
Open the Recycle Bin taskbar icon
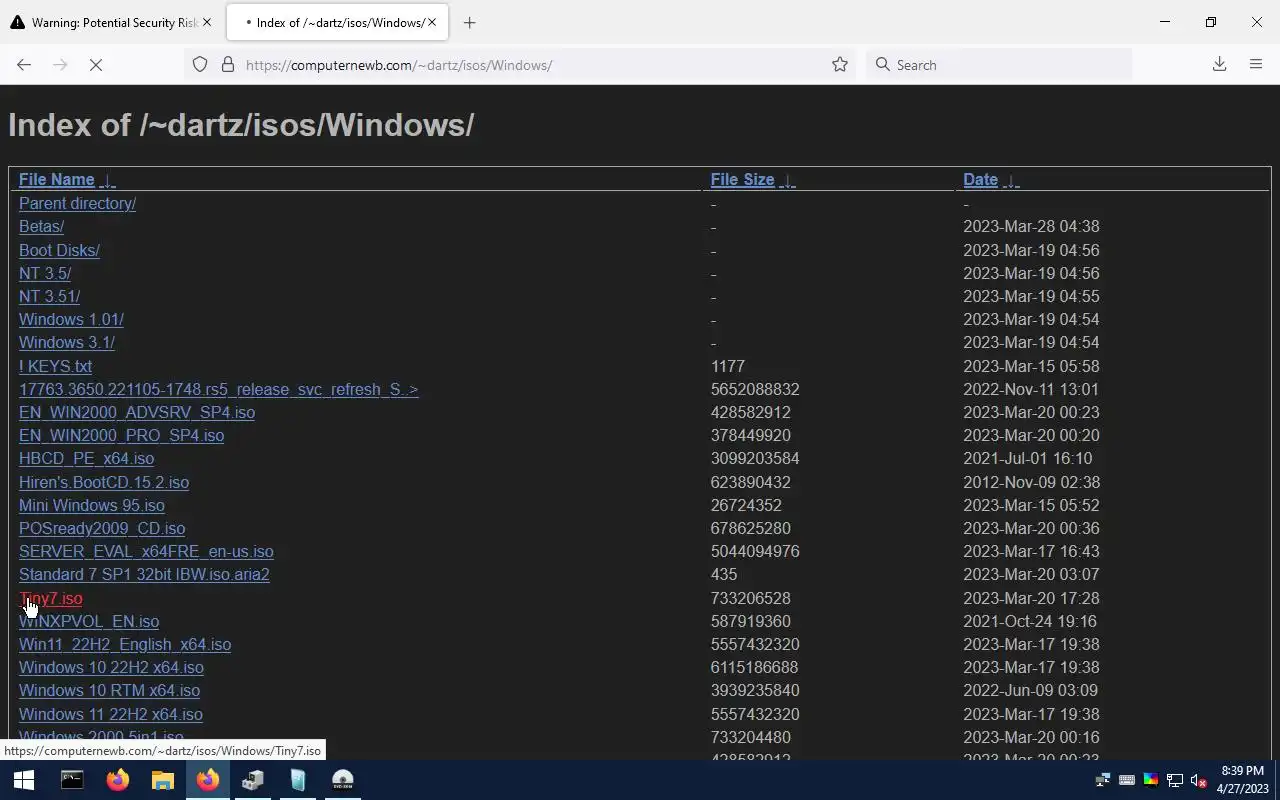point(298,780)
